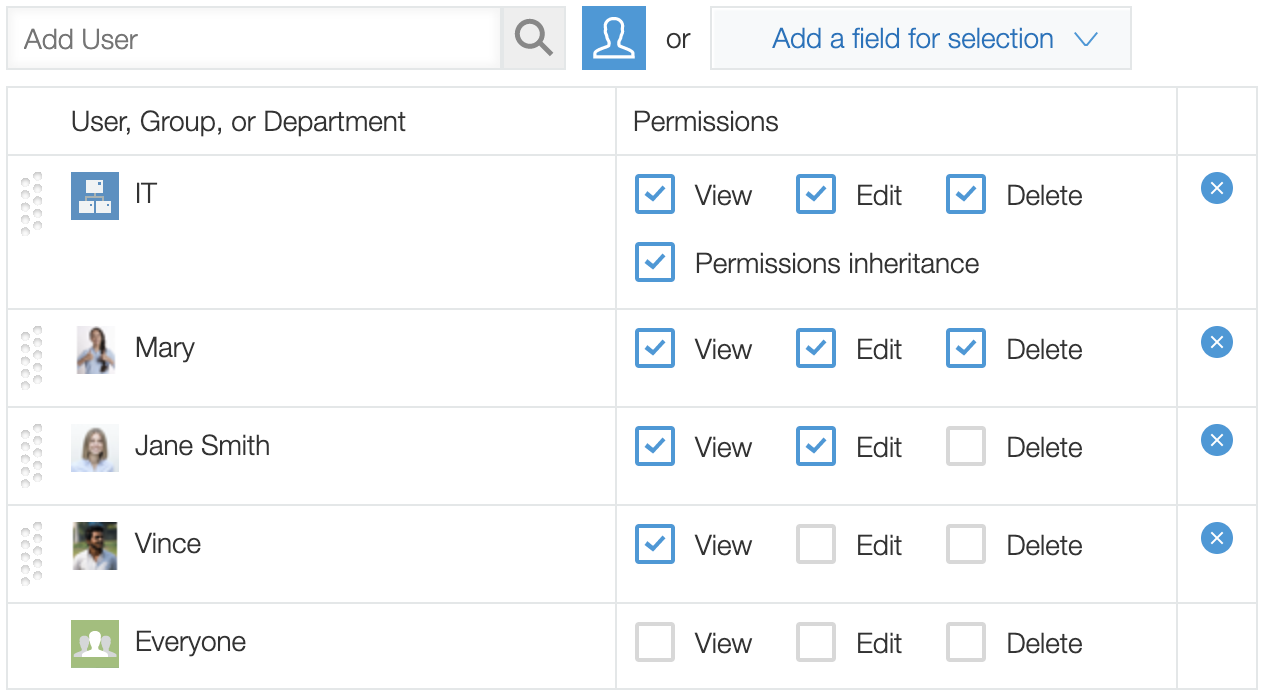Click the User, Group, or Department header
Screen dimensions: 1264x696
click(237, 121)
